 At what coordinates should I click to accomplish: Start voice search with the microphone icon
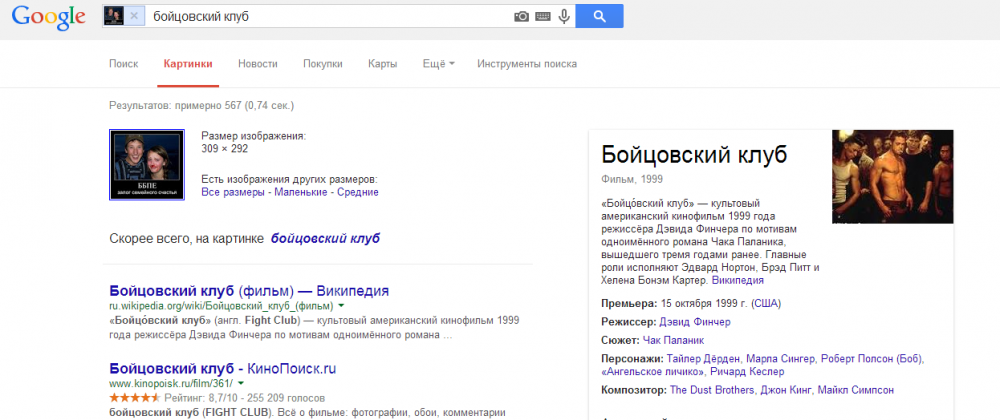click(x=564, y=17)
